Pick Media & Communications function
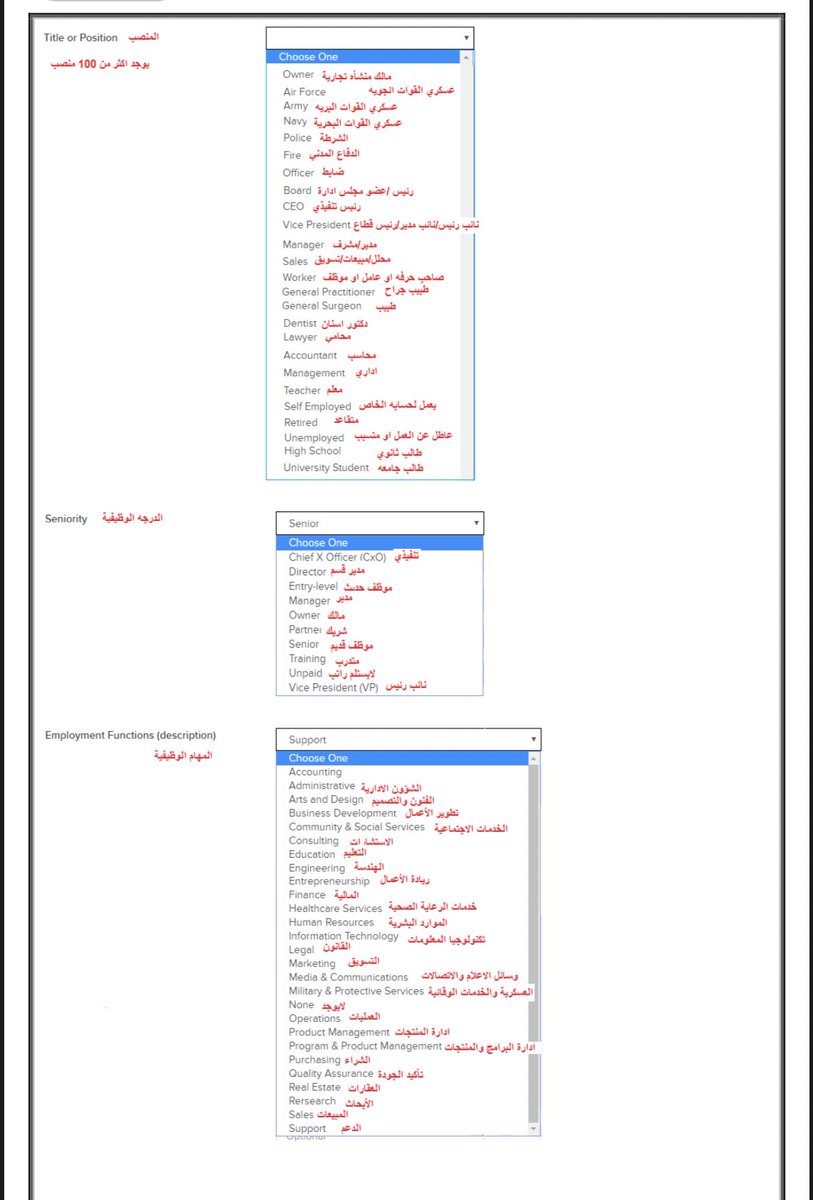Screen dimensions: 813x1200 [349, 977]
